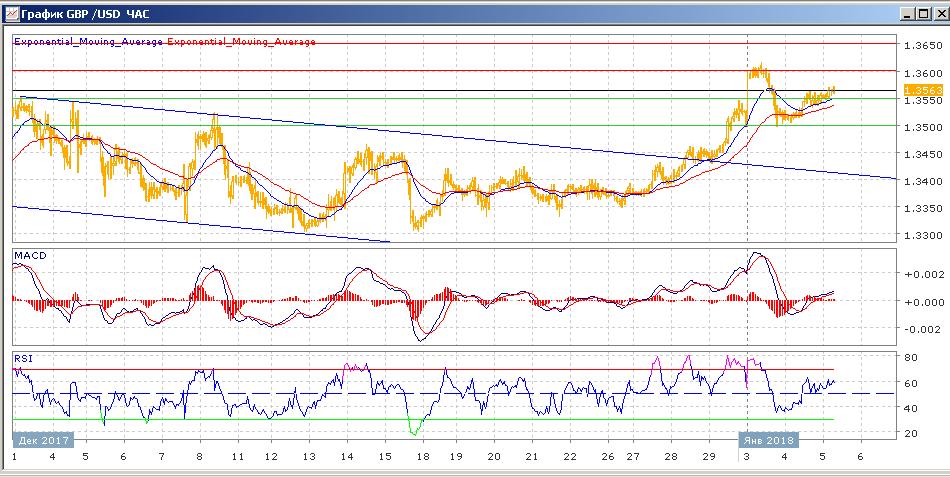Click the 1.3300 price axis label

(923, 236)
